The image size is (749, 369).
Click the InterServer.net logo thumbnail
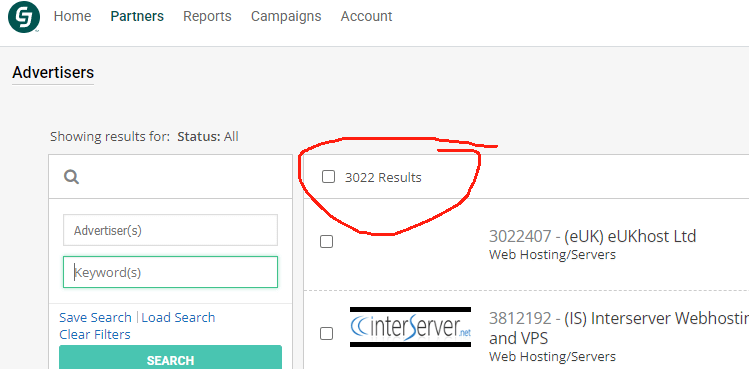pos(410,327)
